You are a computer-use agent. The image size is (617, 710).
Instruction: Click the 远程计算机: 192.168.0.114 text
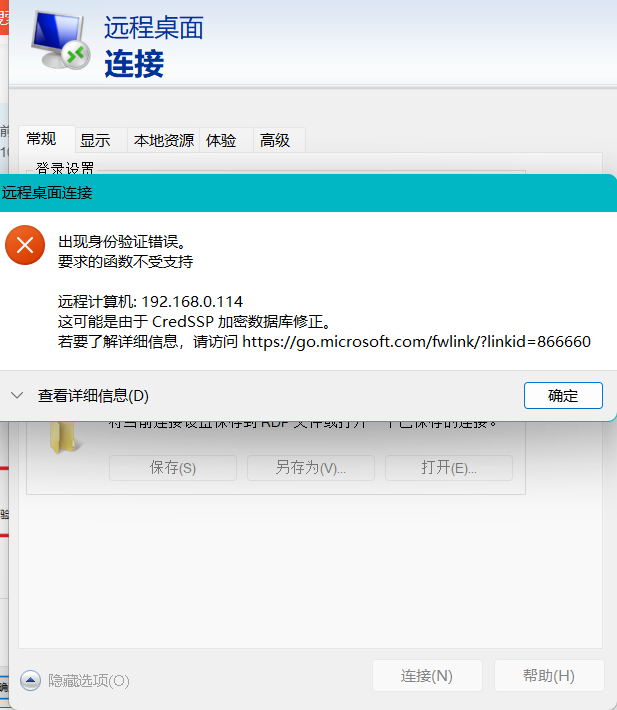pos(150,302)
